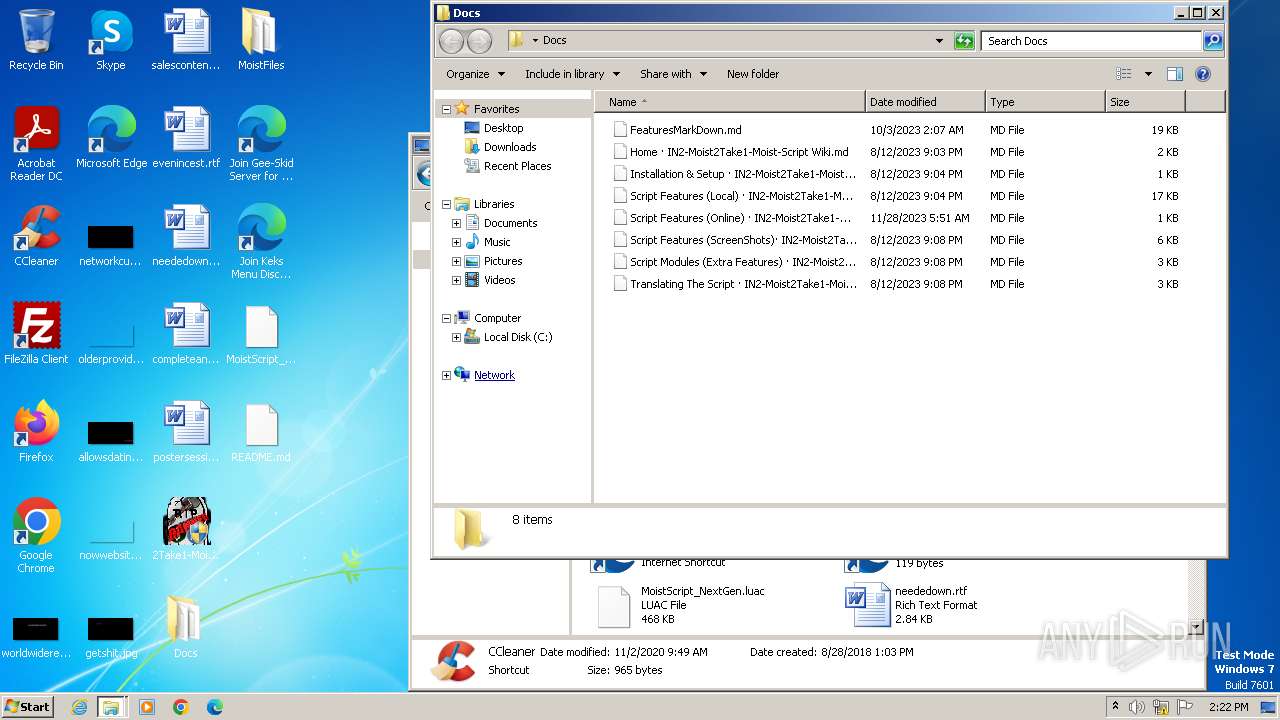This screenshot has width=1280, height=720.
Task: Click the Chrome icon in the taskbar
Action: (x=181, y=707)
